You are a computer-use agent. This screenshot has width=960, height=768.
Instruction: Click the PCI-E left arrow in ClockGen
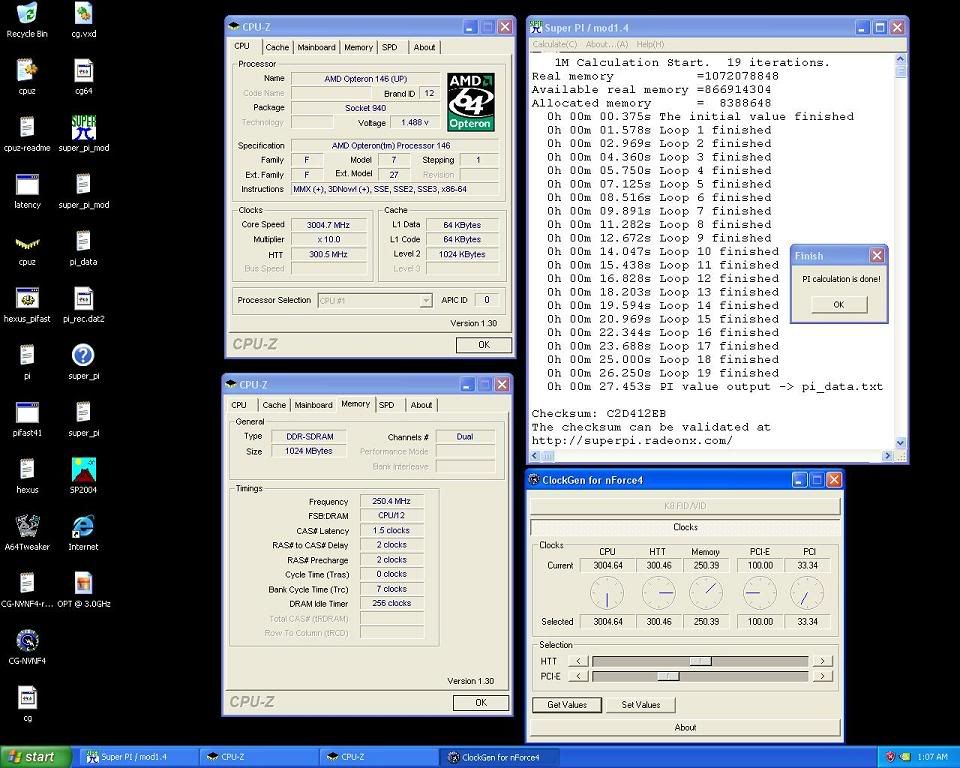click(579, 676)
